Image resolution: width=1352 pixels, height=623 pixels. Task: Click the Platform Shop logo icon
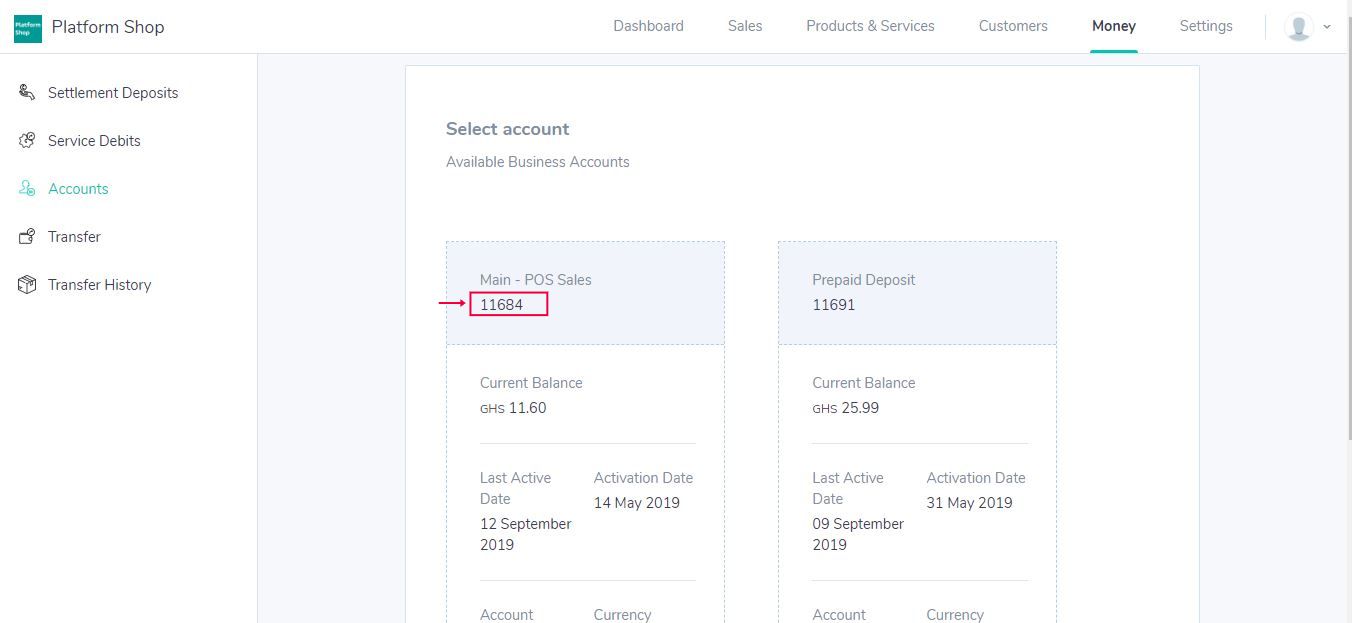(28, 28)
